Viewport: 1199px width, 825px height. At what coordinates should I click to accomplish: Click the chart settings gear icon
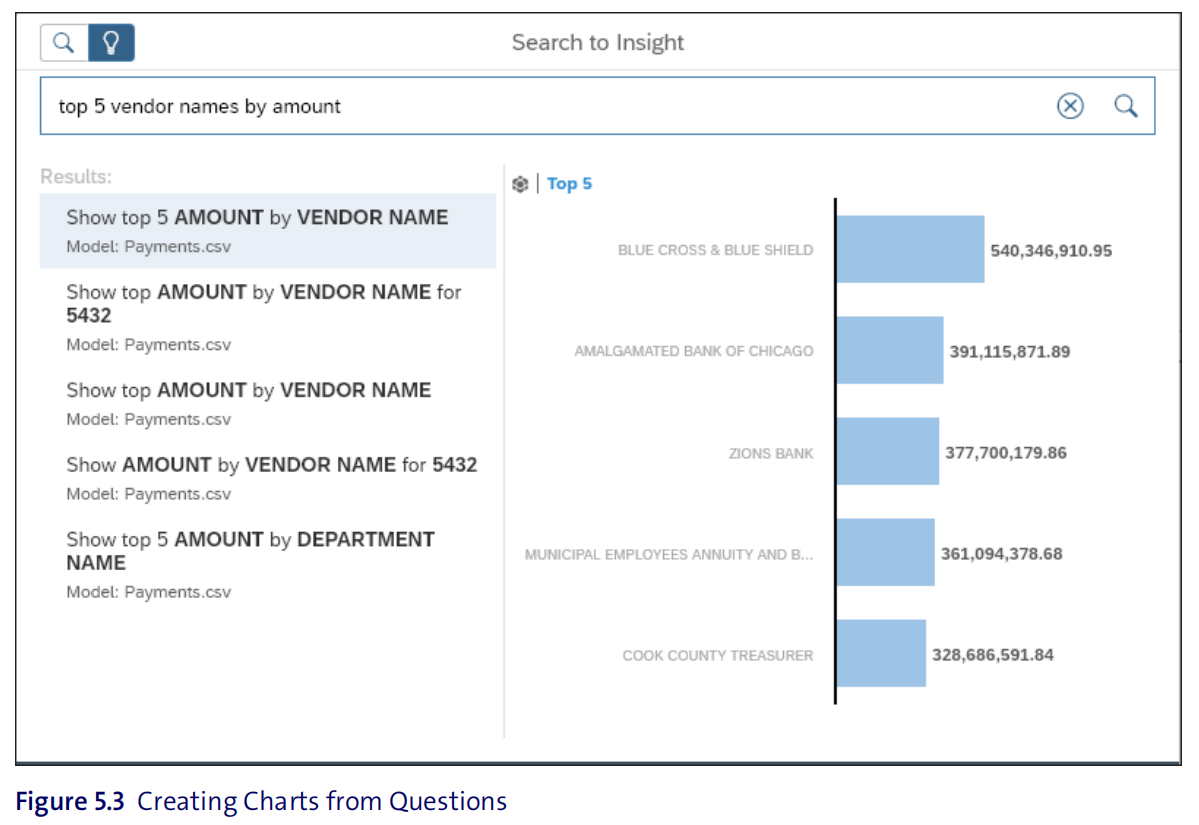click(x=520, y=184)
